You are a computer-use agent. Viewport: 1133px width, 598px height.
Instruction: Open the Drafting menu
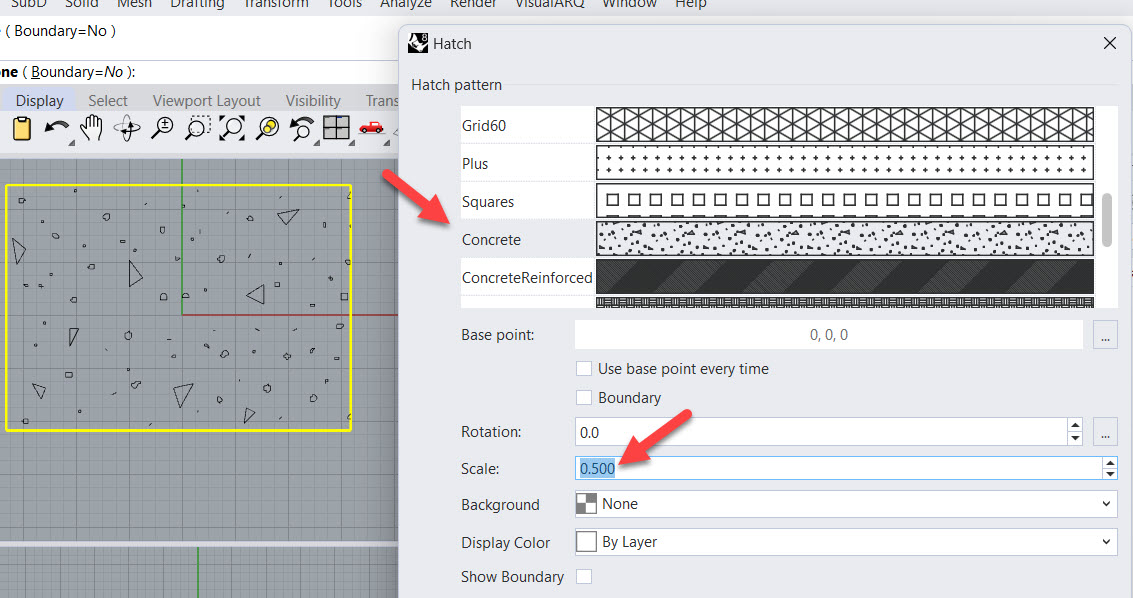point(197,4)
